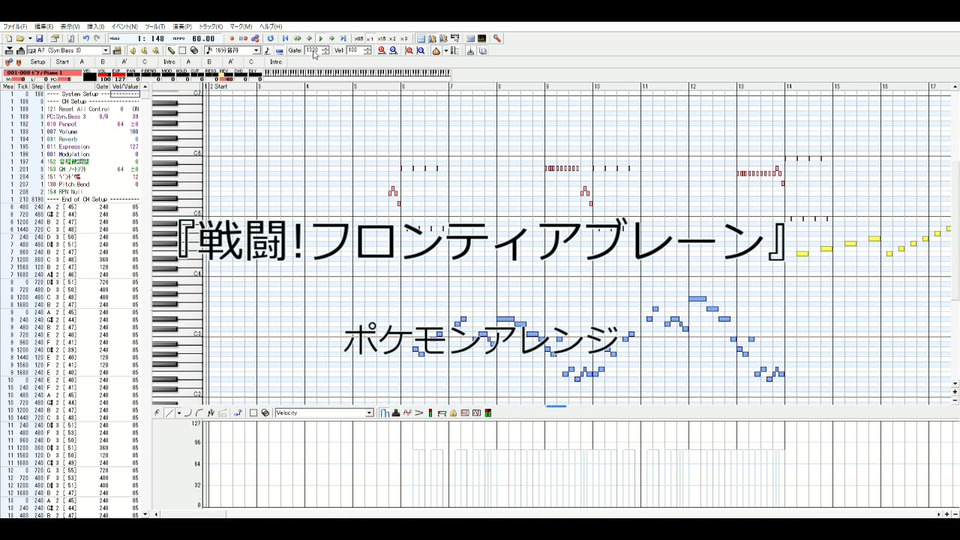Jump to the Start marker button
Viewport: 960px width, 540px height.
coord(62,62)
